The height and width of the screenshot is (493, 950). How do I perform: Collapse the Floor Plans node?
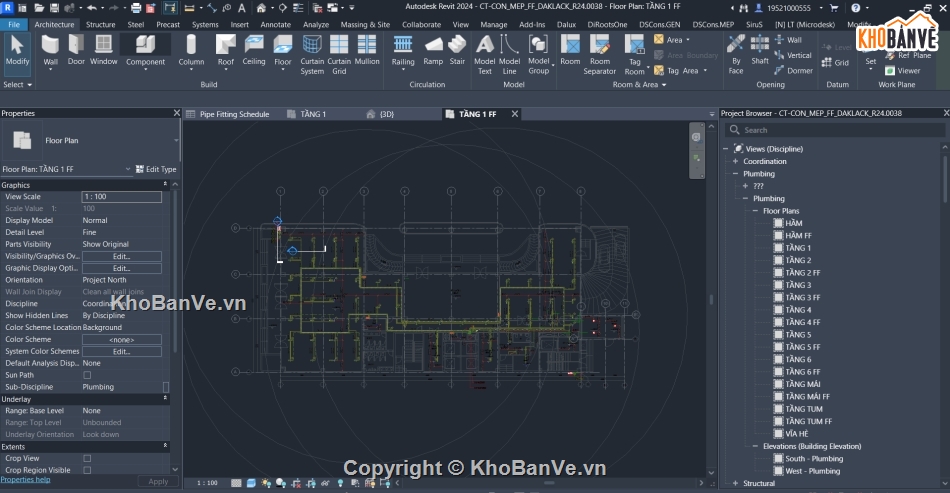point(756,211)
